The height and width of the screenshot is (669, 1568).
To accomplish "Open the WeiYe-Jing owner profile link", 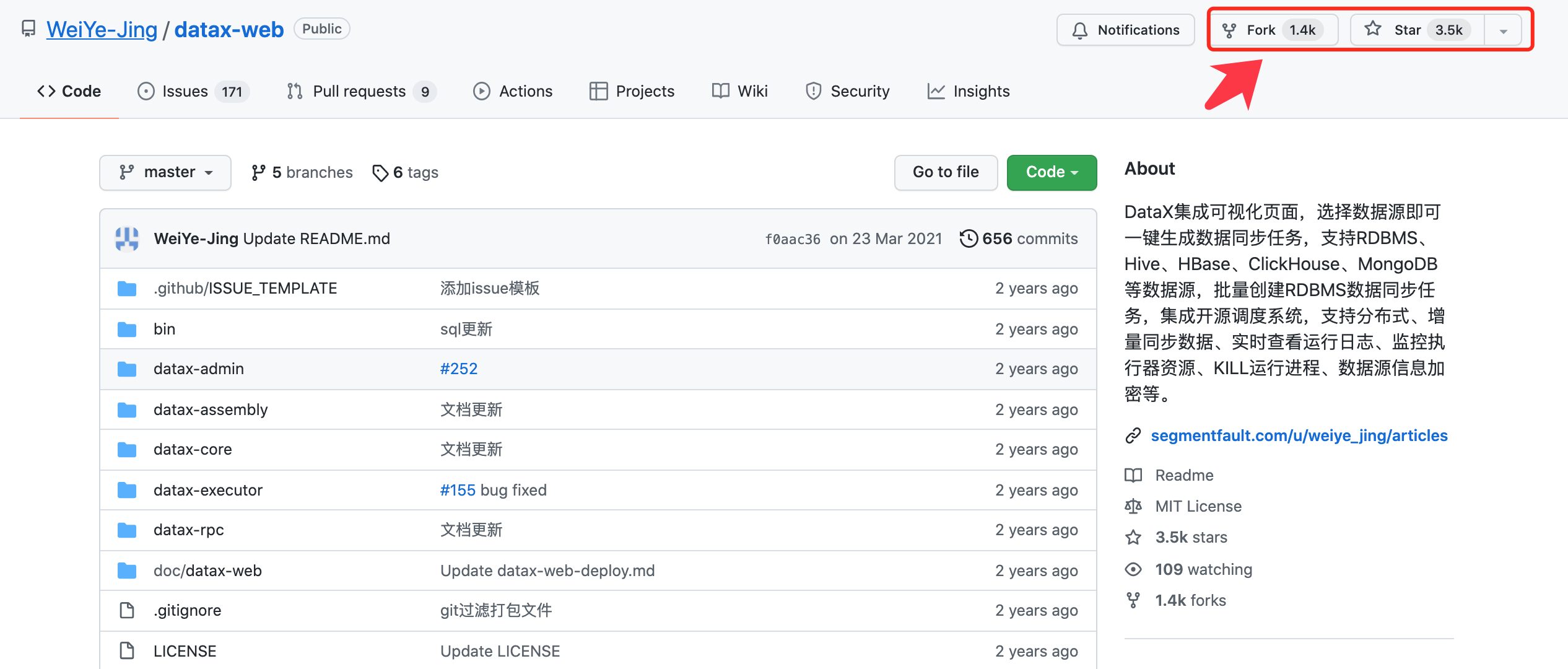I will pos(102,29).
